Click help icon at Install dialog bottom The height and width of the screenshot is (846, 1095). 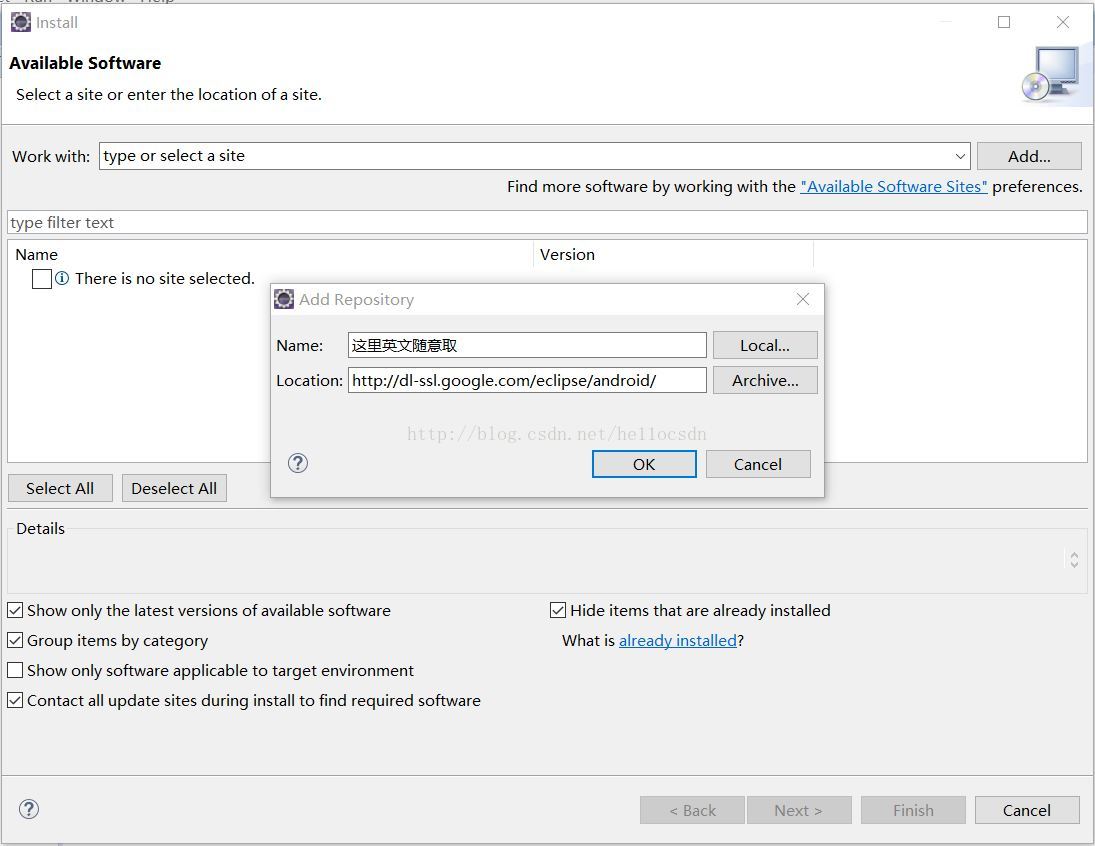[x=29, y=809]
